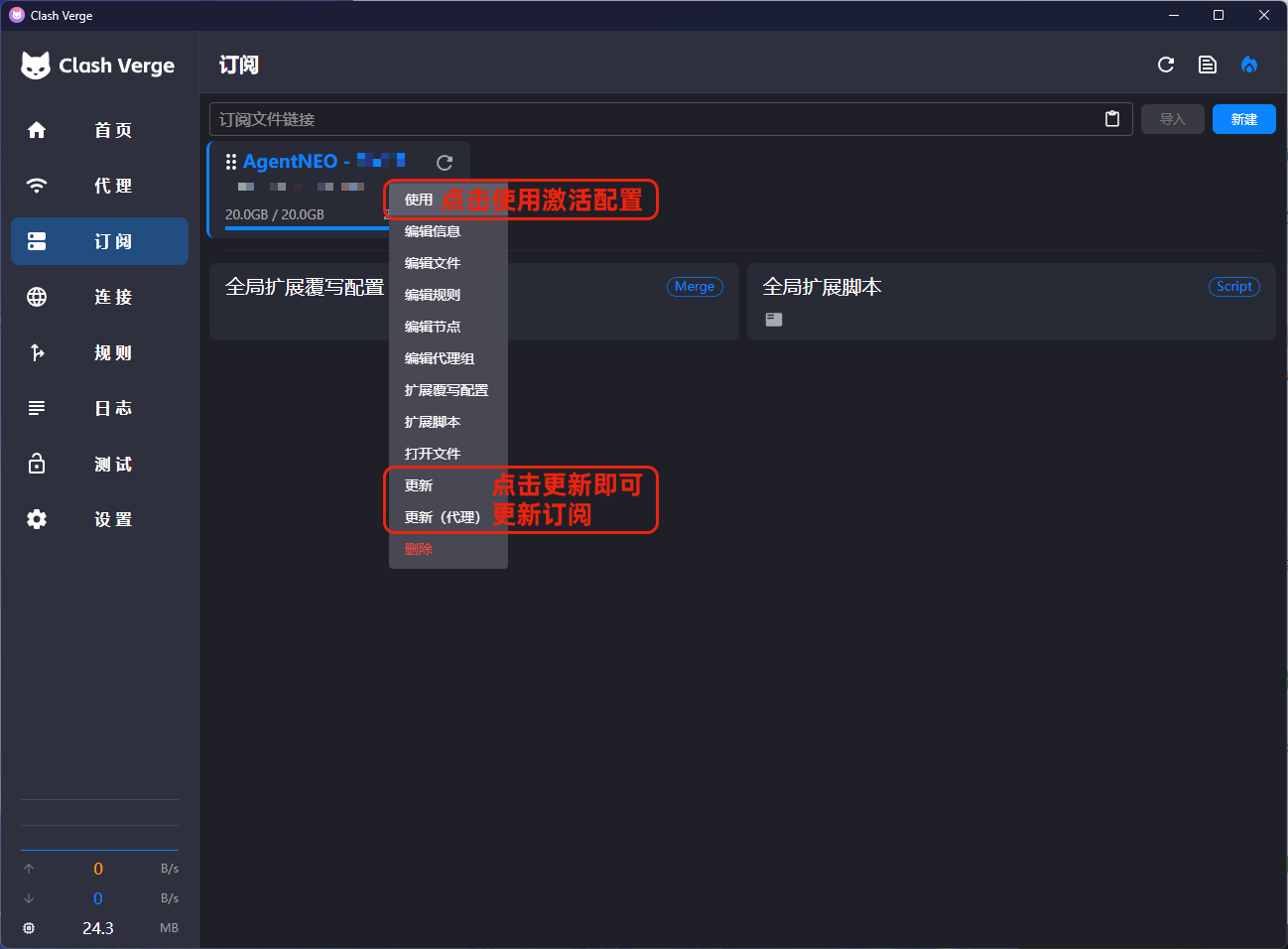Choose 编辑节点 in the context menu
Viewport: 1288px width, 949px height.
click(x=449, y=327)
